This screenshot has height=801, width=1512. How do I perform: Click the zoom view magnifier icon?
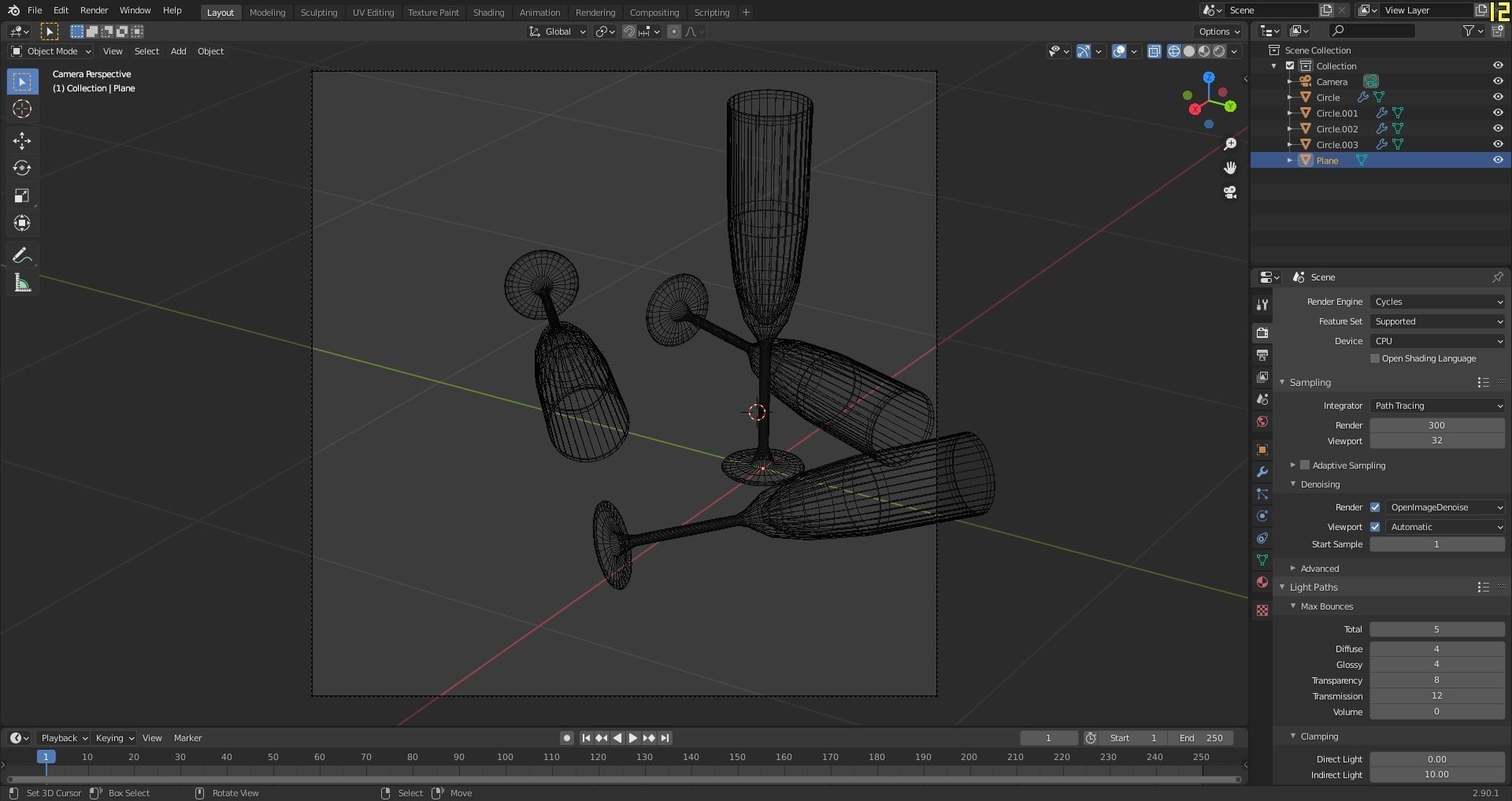(1230, 144)
